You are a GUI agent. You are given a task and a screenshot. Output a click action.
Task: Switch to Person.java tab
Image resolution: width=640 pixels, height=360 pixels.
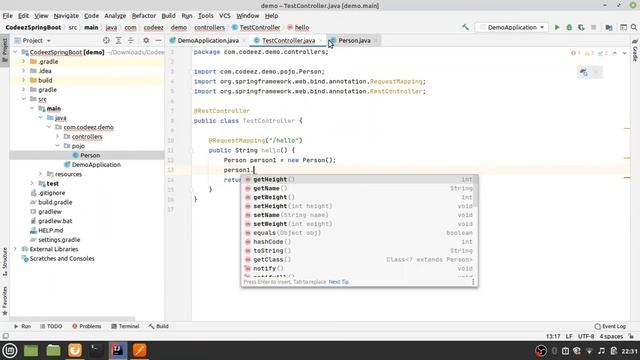354,40
